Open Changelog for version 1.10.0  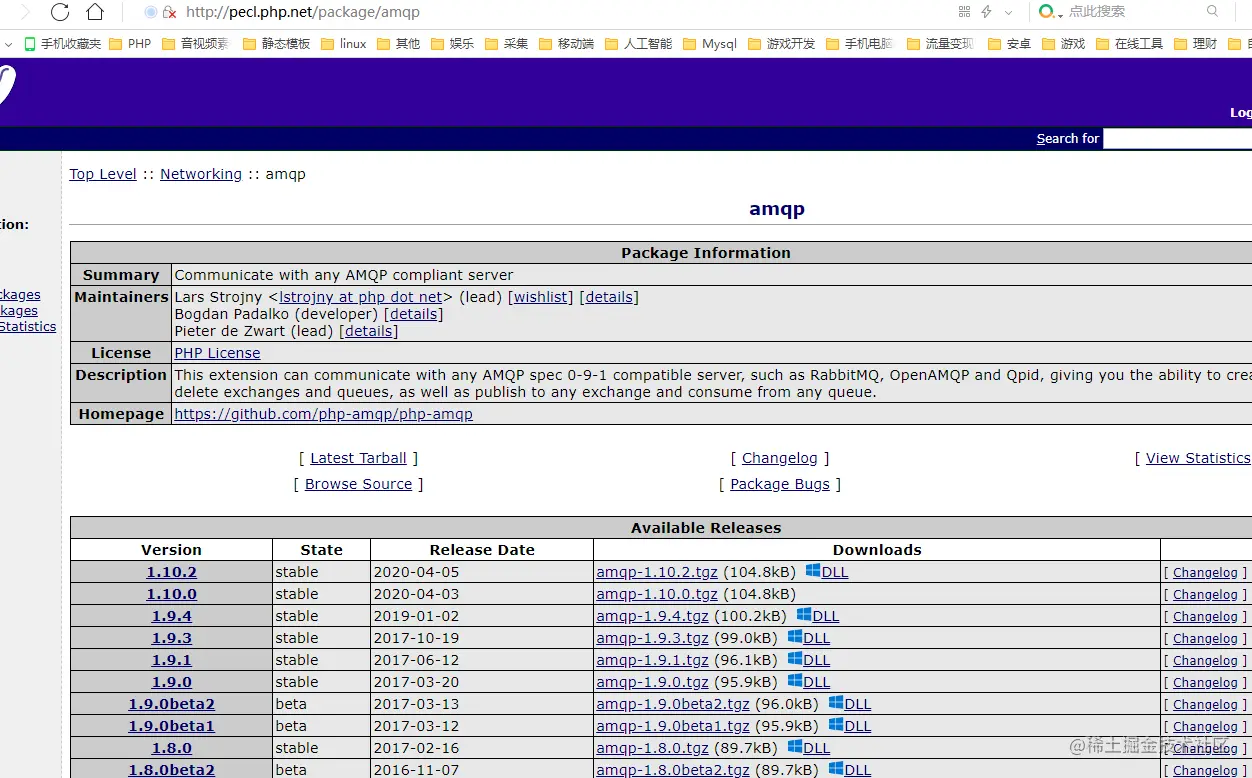[1205, 595]
